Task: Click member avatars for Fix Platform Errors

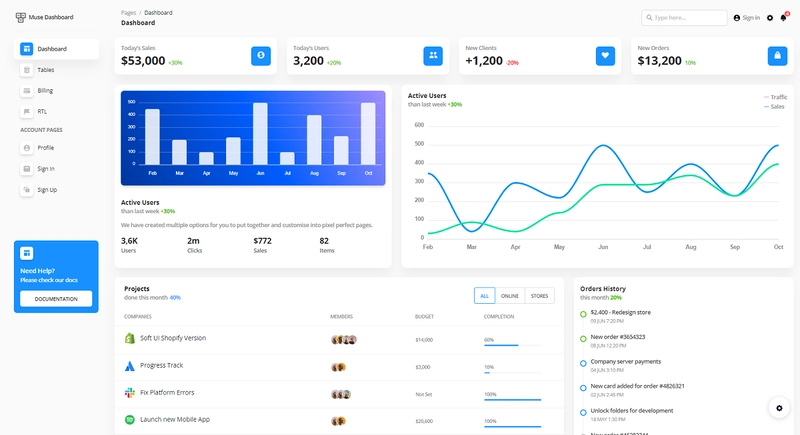Action: tap(341, 394)
